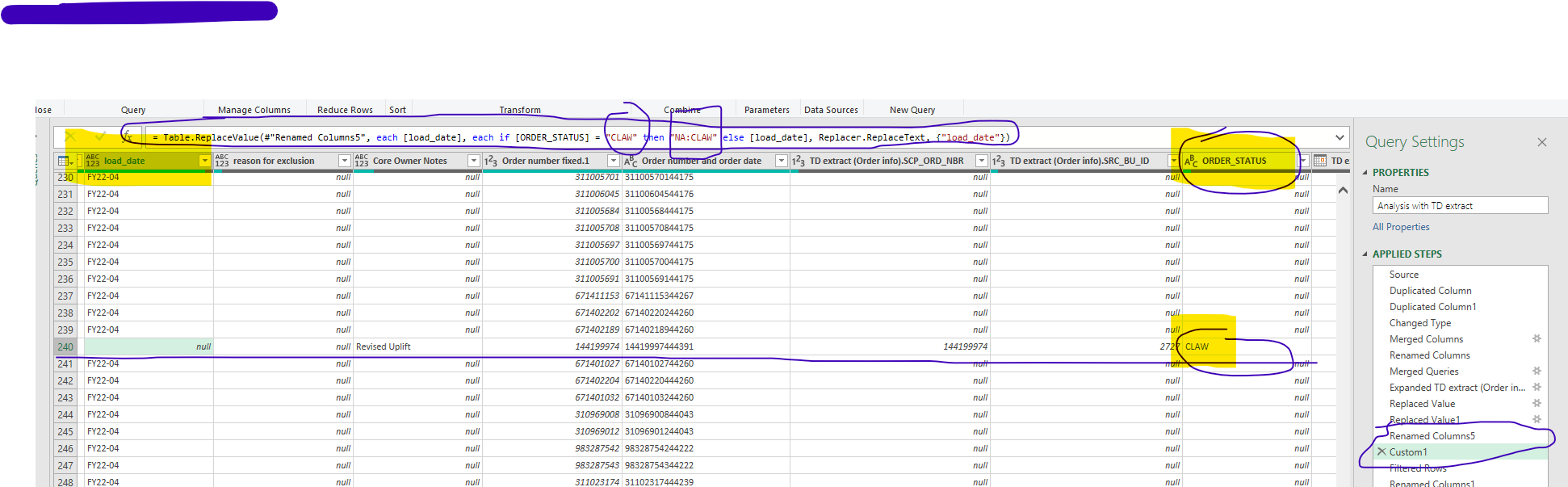Cancel the formula edit with the X icon
Screen dimensions: 1568x487
coord(70,136)
